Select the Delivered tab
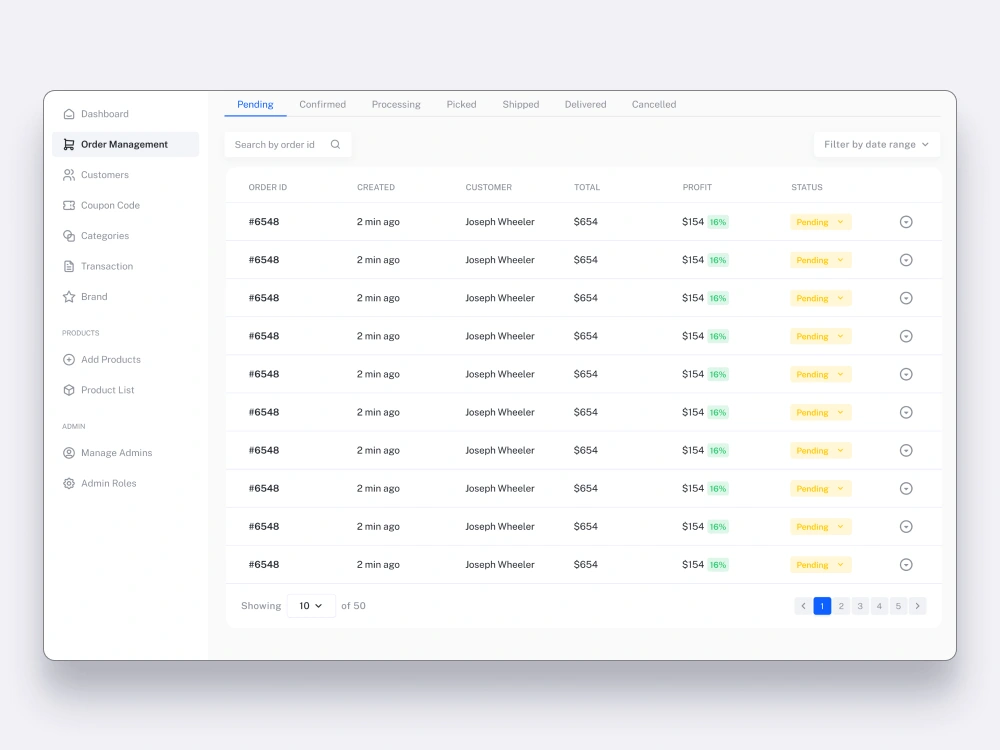1000x750 pixels. point(585,104)
